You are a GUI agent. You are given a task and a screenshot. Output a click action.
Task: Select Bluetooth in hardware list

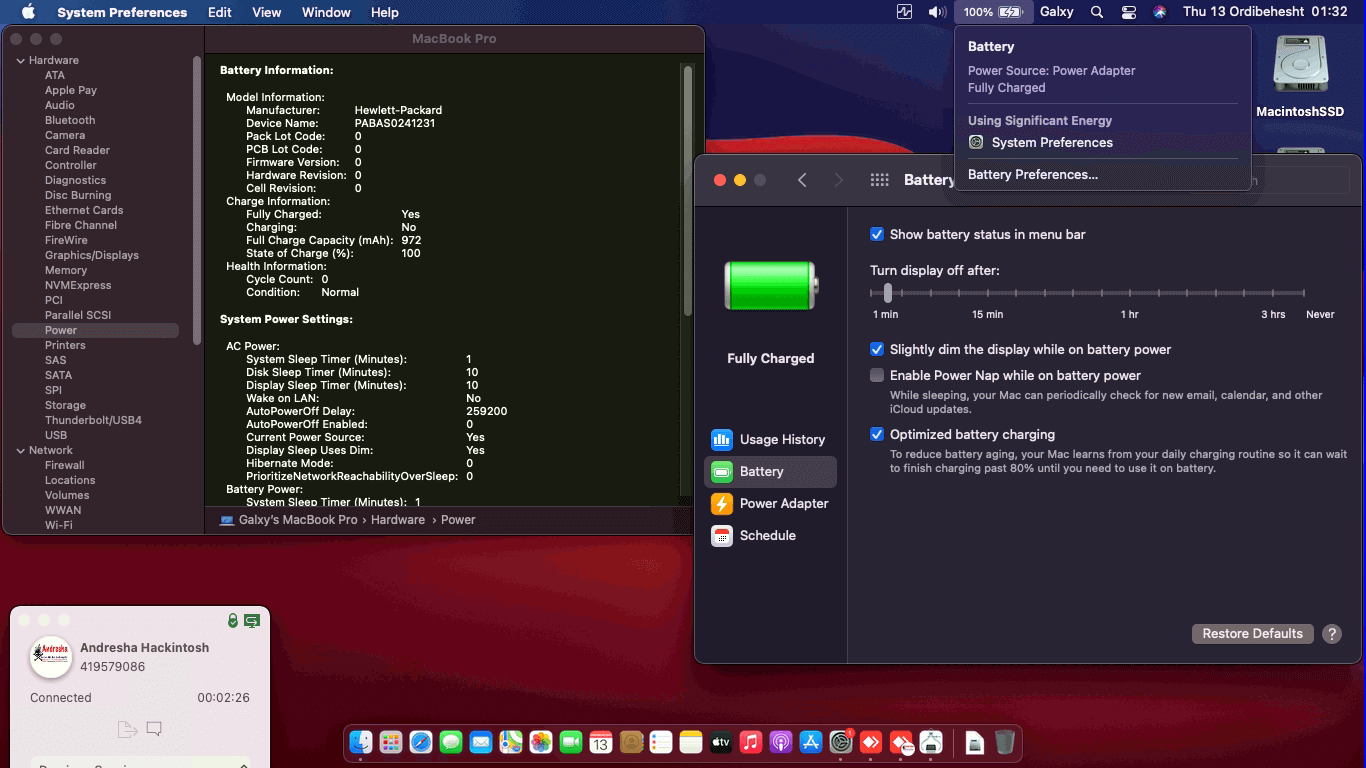[70, 120]
